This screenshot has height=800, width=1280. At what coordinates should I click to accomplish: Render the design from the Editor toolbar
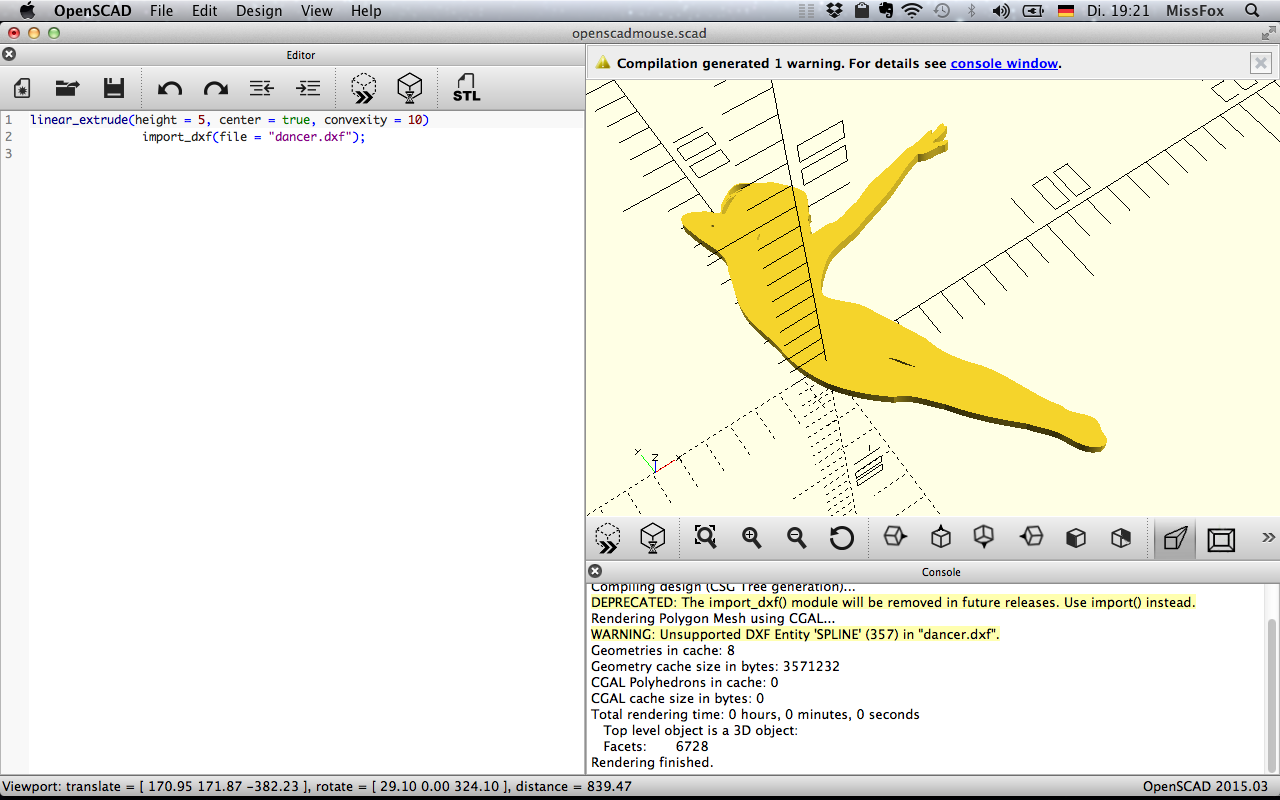coord(410,88)
